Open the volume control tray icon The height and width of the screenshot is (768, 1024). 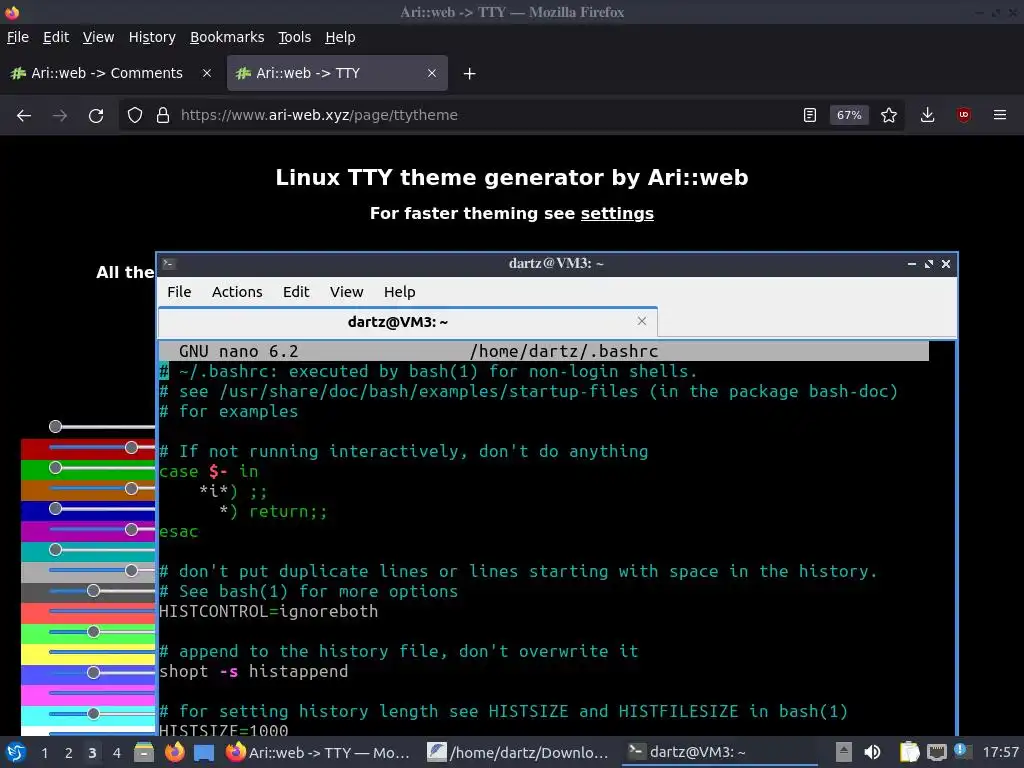[872, 752]
